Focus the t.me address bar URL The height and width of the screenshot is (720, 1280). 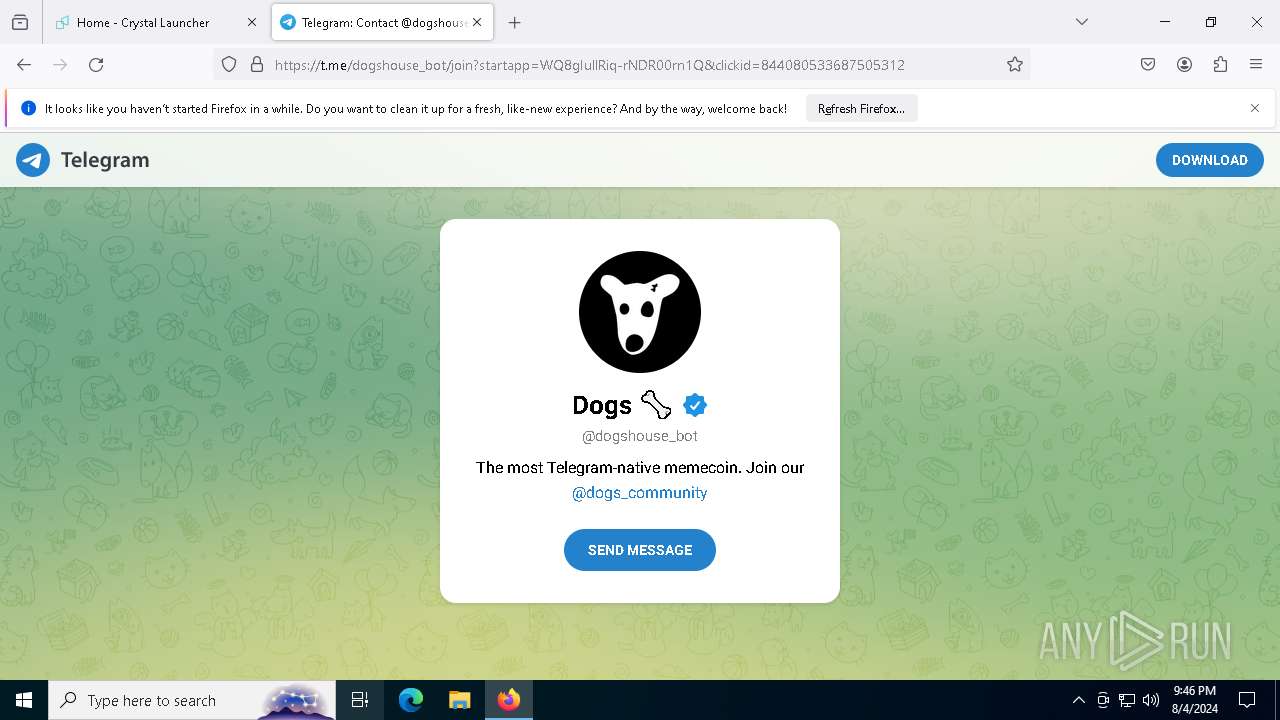pyautogui.click(x=590, y=65)
